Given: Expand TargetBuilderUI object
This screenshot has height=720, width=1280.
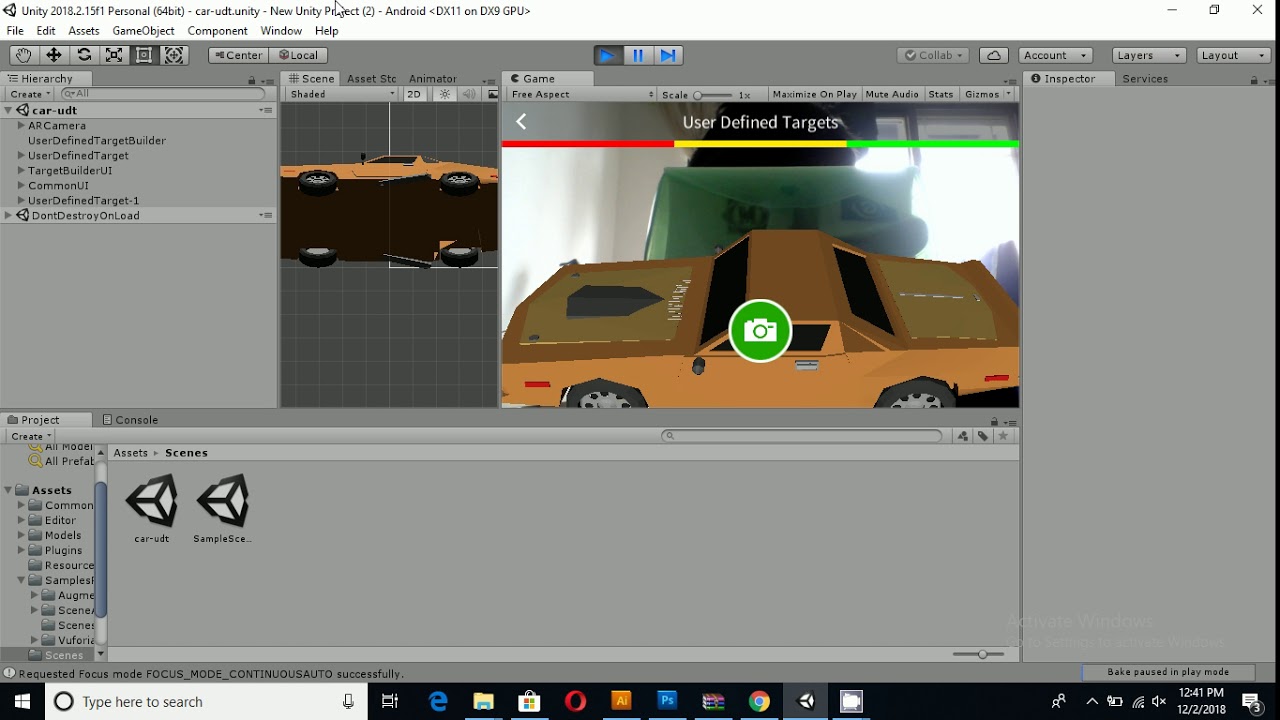Looking at the screenshot, I should [x=21, y=171].
